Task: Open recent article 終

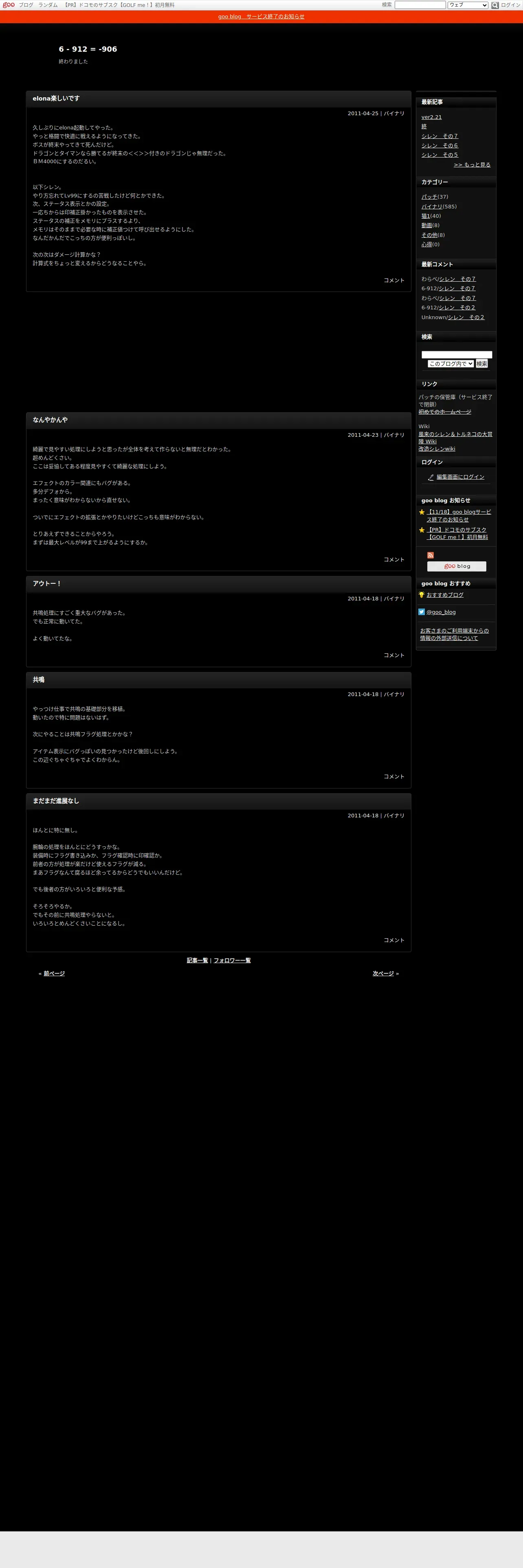Action: tap(424, 127)
